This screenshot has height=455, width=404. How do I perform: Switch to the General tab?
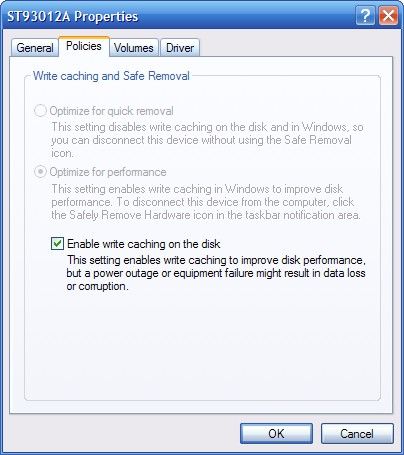35,48
